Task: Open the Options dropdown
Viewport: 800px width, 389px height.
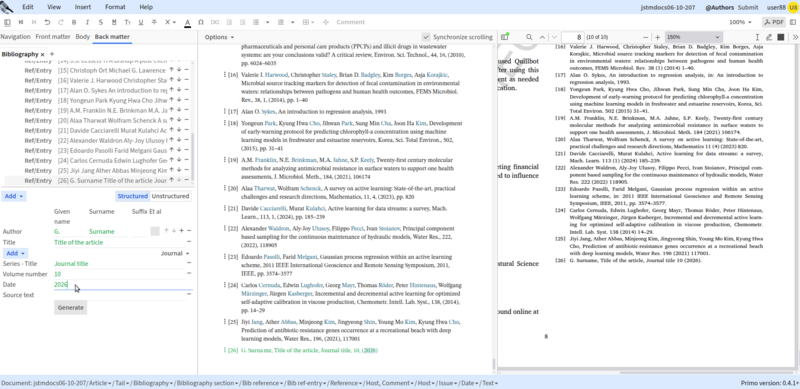Action: (x=219, y=37)
